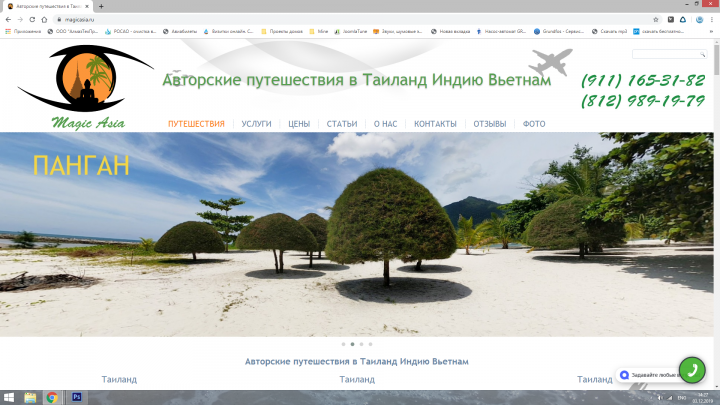Click the dark square extension icon
This screenshot has height=405, width=720.
[x=671, y=20]
